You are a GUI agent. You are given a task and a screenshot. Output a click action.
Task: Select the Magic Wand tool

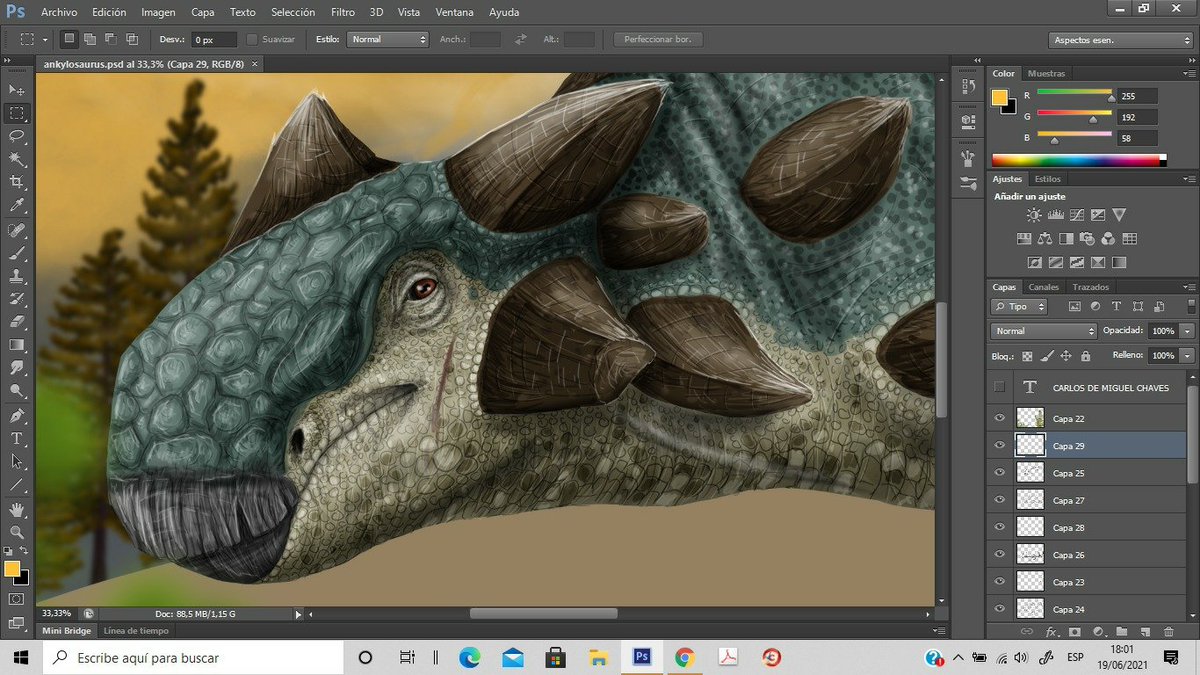coord(17,159)
